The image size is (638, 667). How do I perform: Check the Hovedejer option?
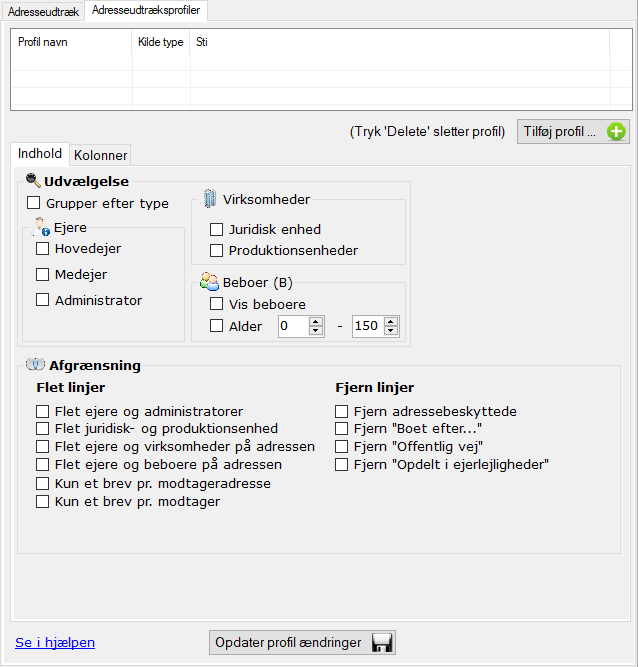(43, 248)
